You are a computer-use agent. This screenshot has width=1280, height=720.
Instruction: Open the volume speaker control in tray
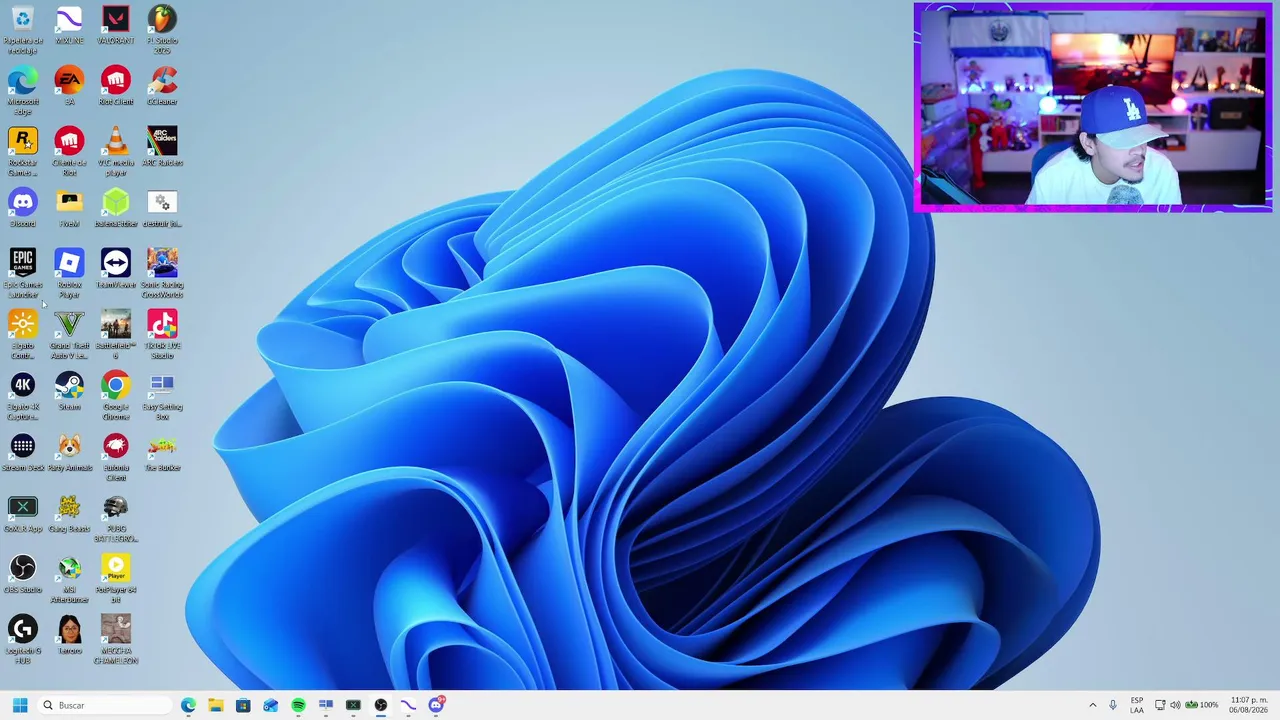pos(1175,705)
